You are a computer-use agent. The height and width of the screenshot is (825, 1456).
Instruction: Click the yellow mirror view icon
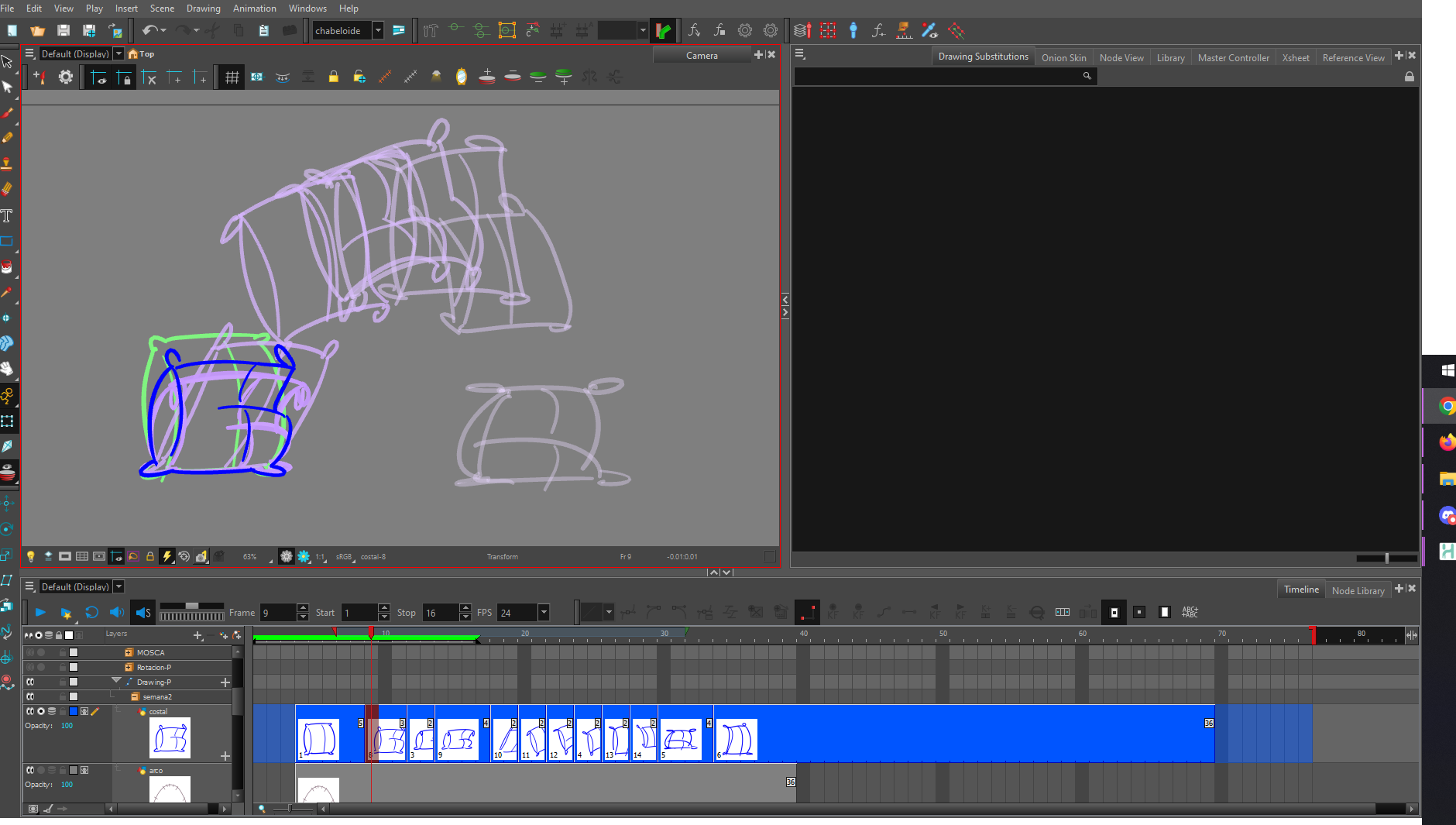click(x=462, y=77)
